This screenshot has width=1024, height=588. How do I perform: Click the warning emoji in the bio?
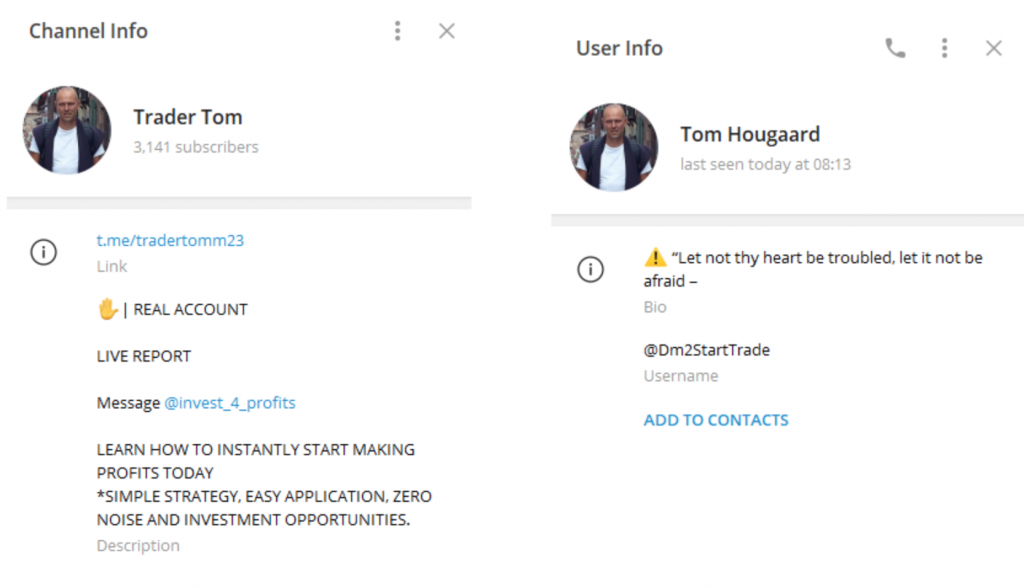655,258
